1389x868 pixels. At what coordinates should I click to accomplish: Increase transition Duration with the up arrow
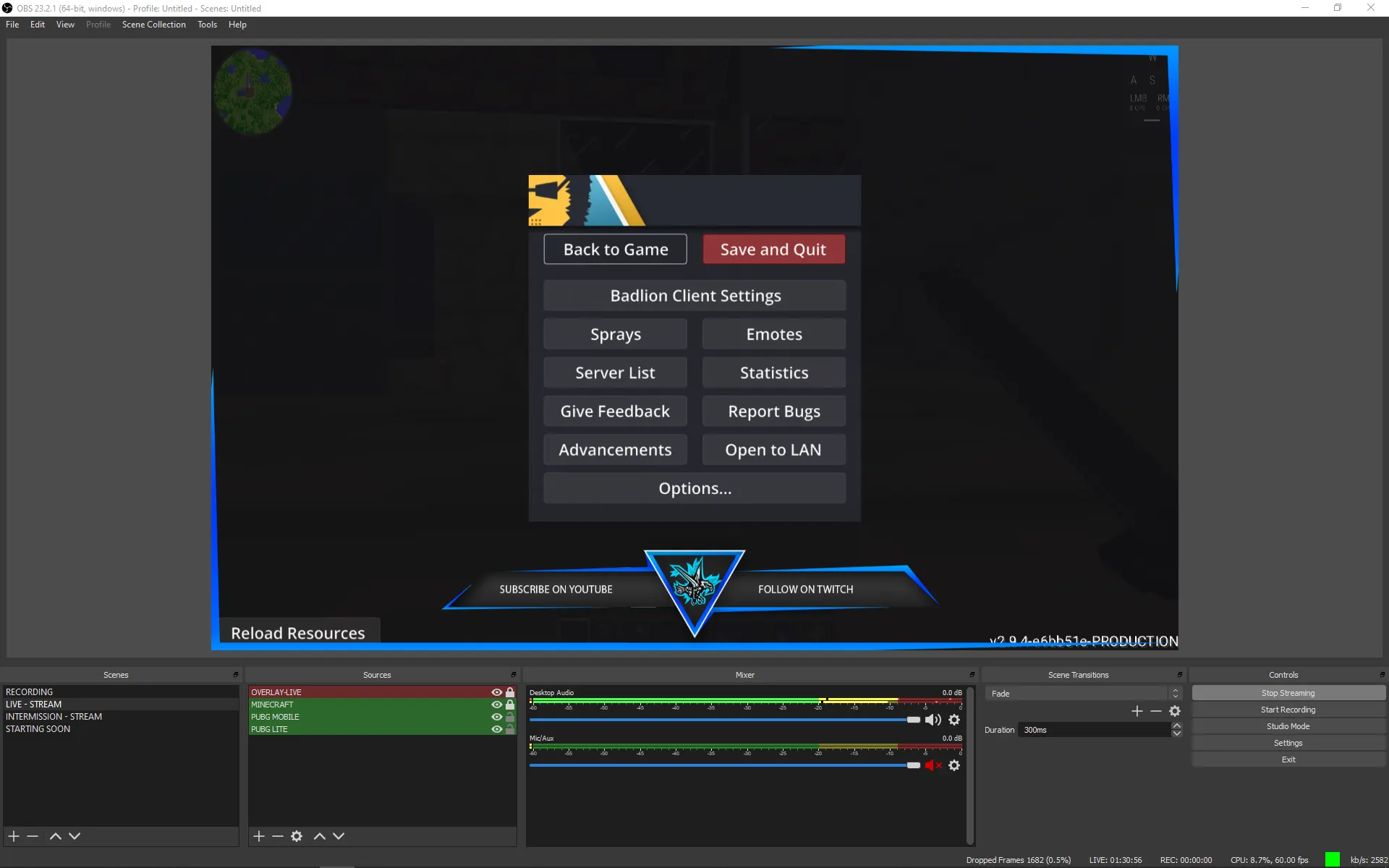[1177, 726]
